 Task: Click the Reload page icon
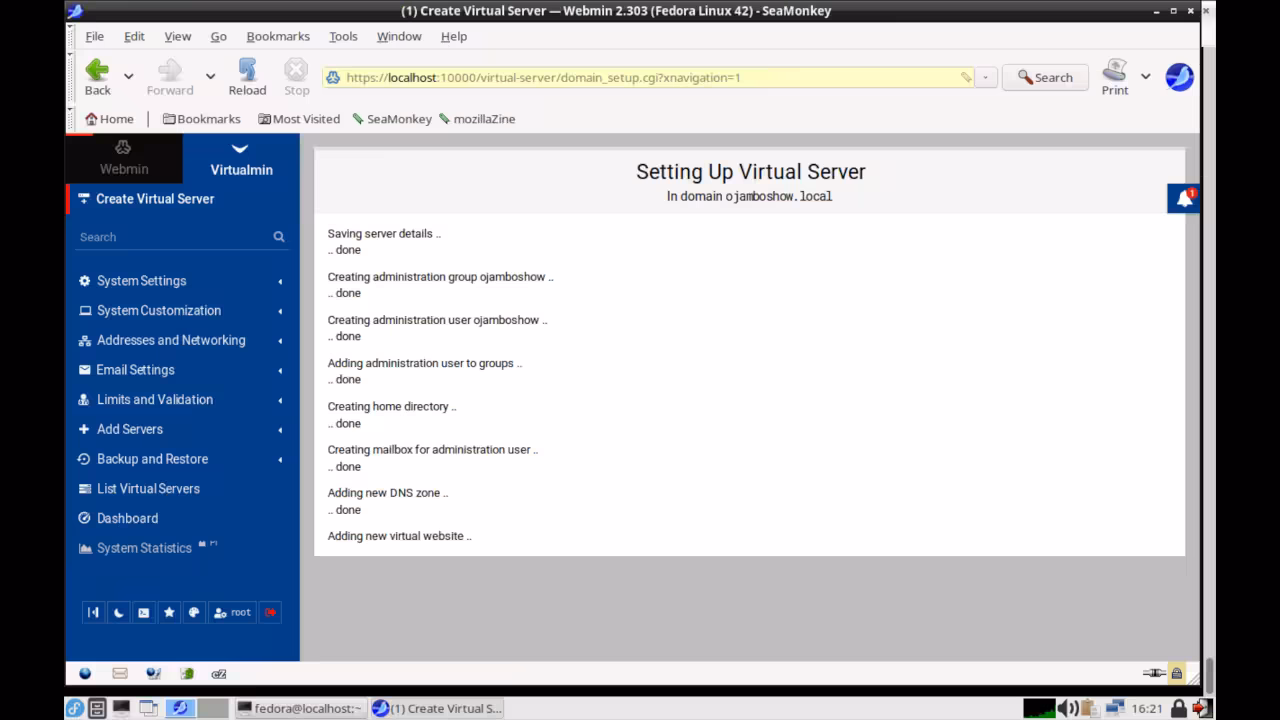click(247, 70)
